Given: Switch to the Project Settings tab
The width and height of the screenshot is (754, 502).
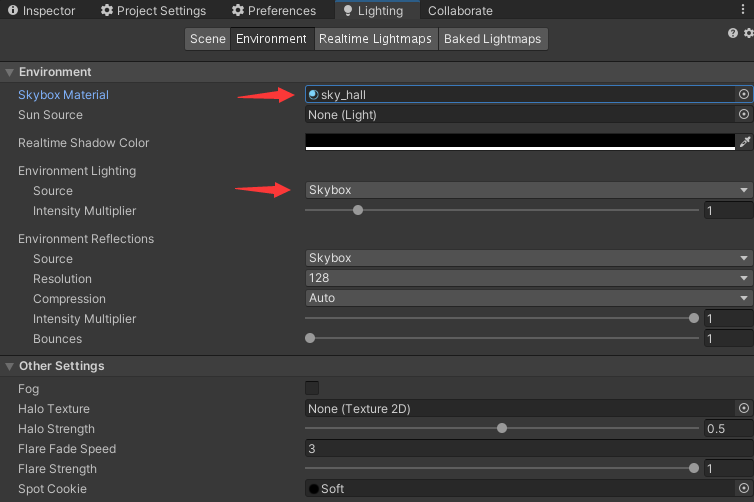Looking at the screenshot, I should click(x=153, y=10).
